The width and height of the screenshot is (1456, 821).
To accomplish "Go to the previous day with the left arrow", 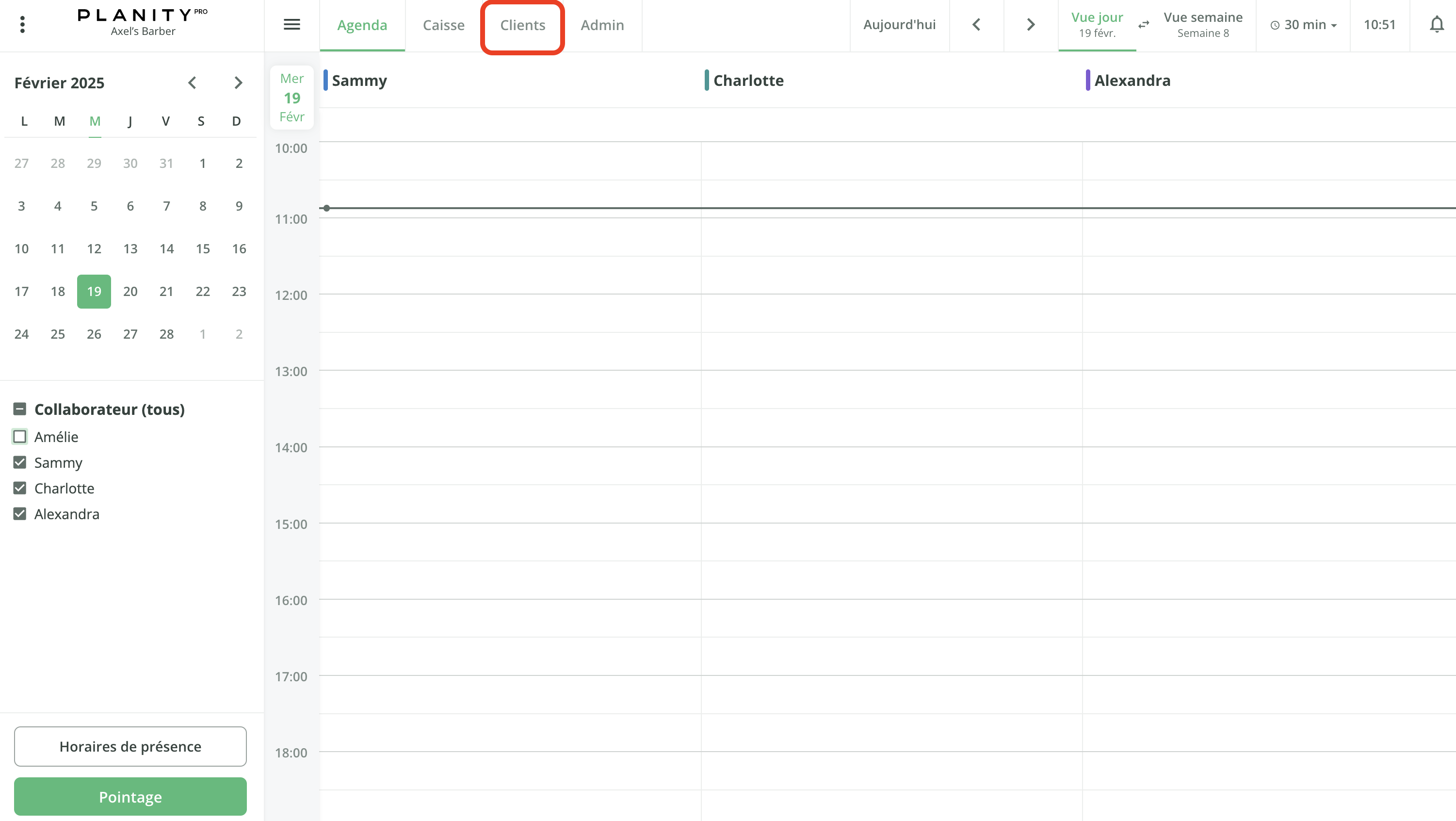I will tap(976, 25).
